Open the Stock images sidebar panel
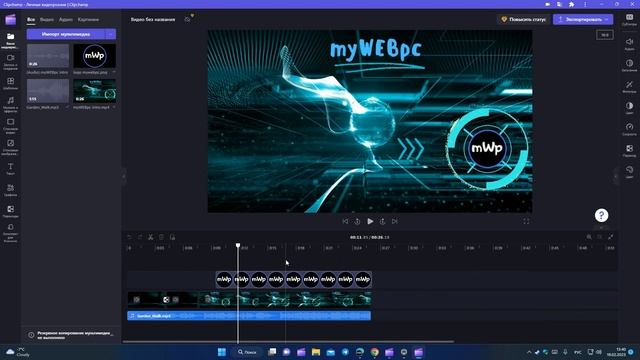640x360 pixels. [x=11, y=147]
